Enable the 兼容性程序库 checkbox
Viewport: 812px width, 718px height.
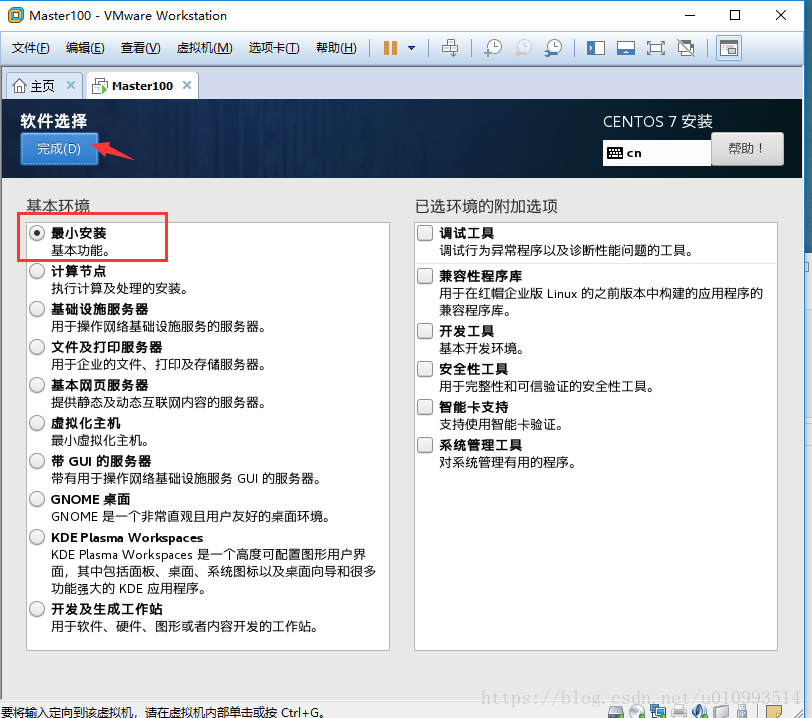[425, 276]
